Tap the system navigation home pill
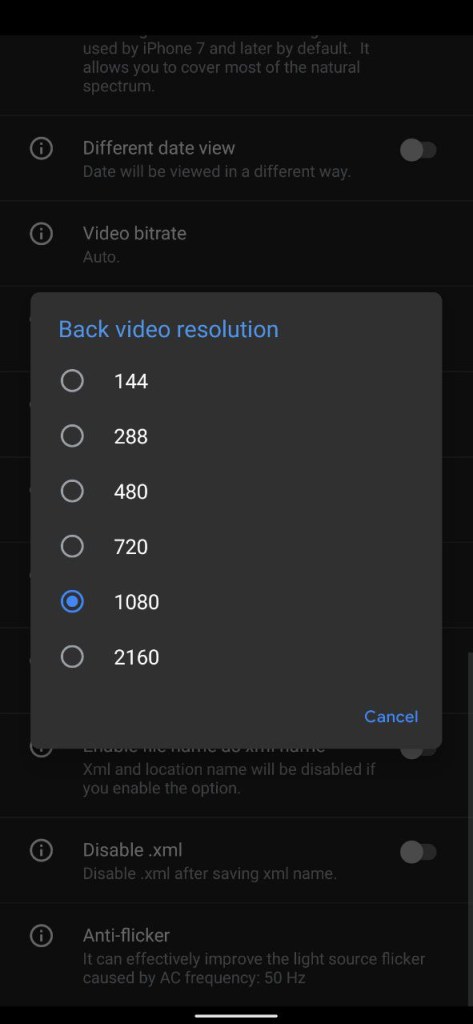The width and height of the screenshot is (473, 1024). pos(236,1016)
